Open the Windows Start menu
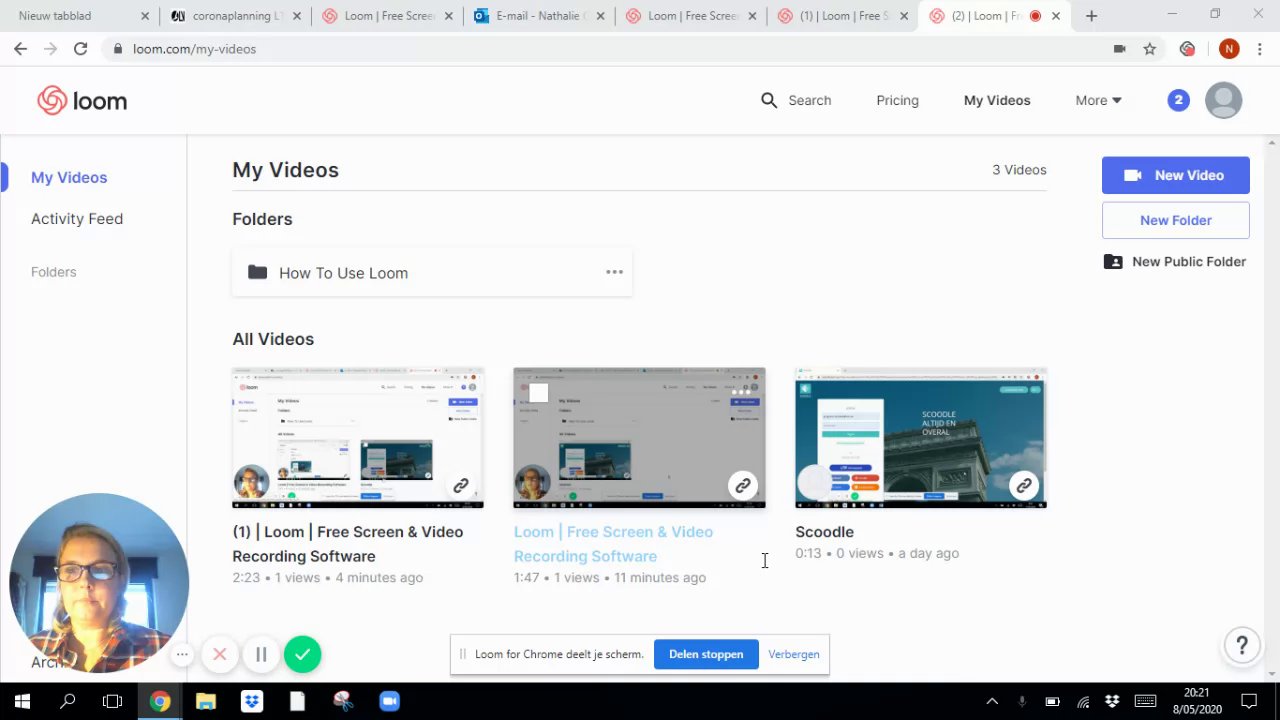 point(22,701)
